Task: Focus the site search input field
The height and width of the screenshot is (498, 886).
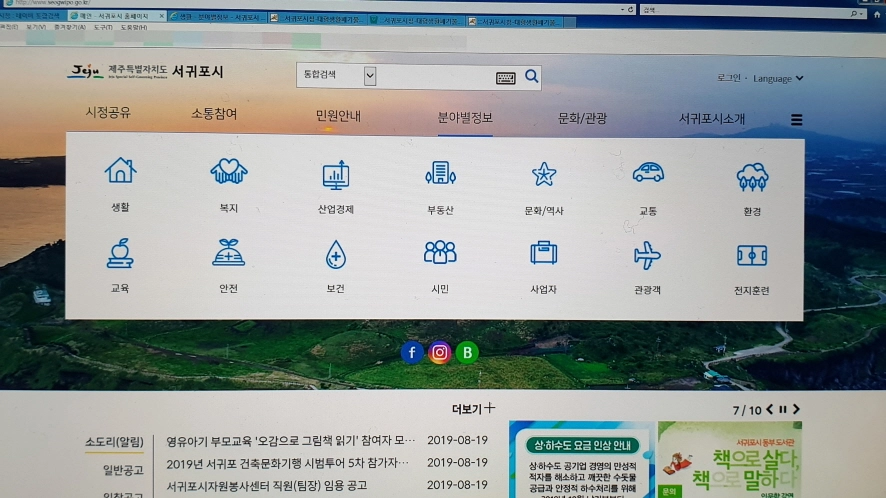Action: click(435, 76)
